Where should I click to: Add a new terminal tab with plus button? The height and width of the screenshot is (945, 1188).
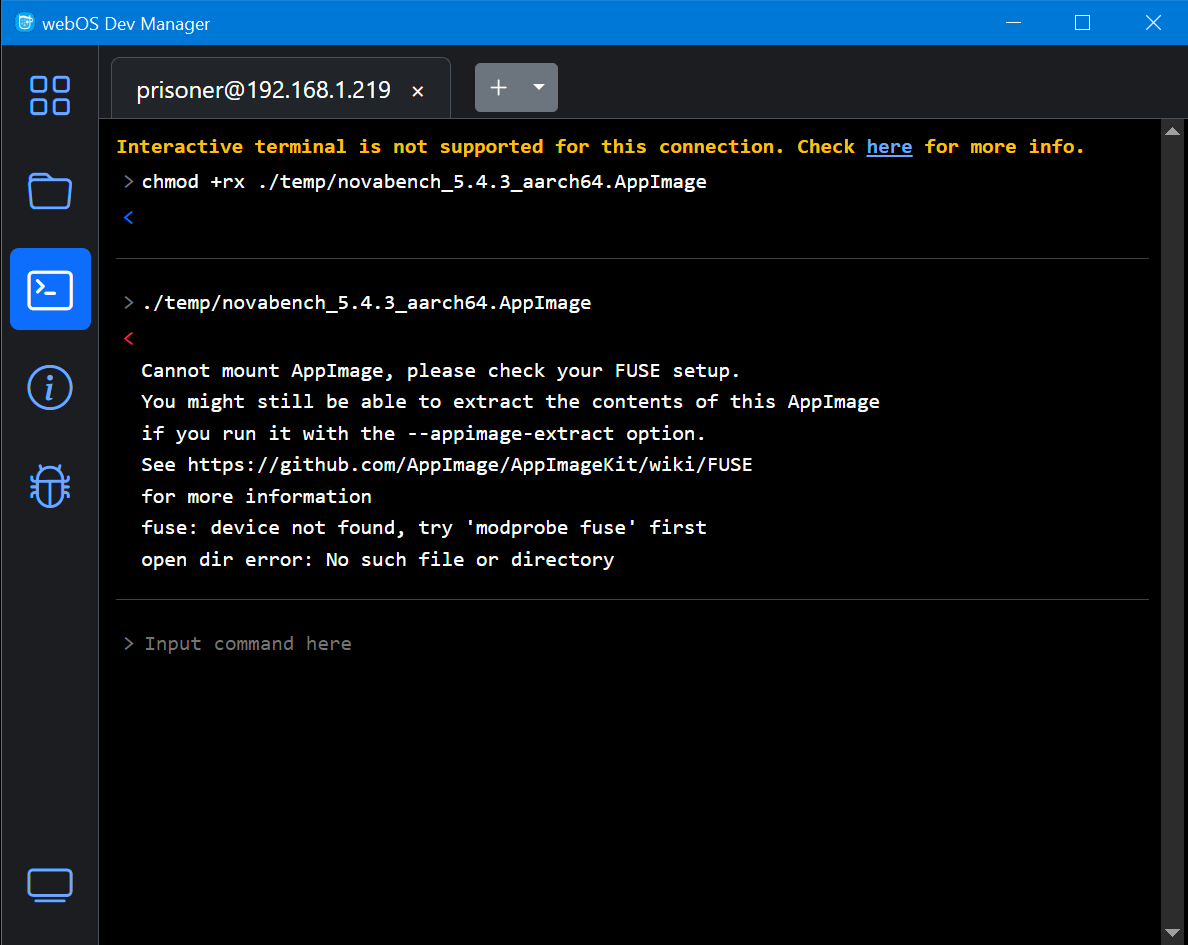click(x=498, y=88)
